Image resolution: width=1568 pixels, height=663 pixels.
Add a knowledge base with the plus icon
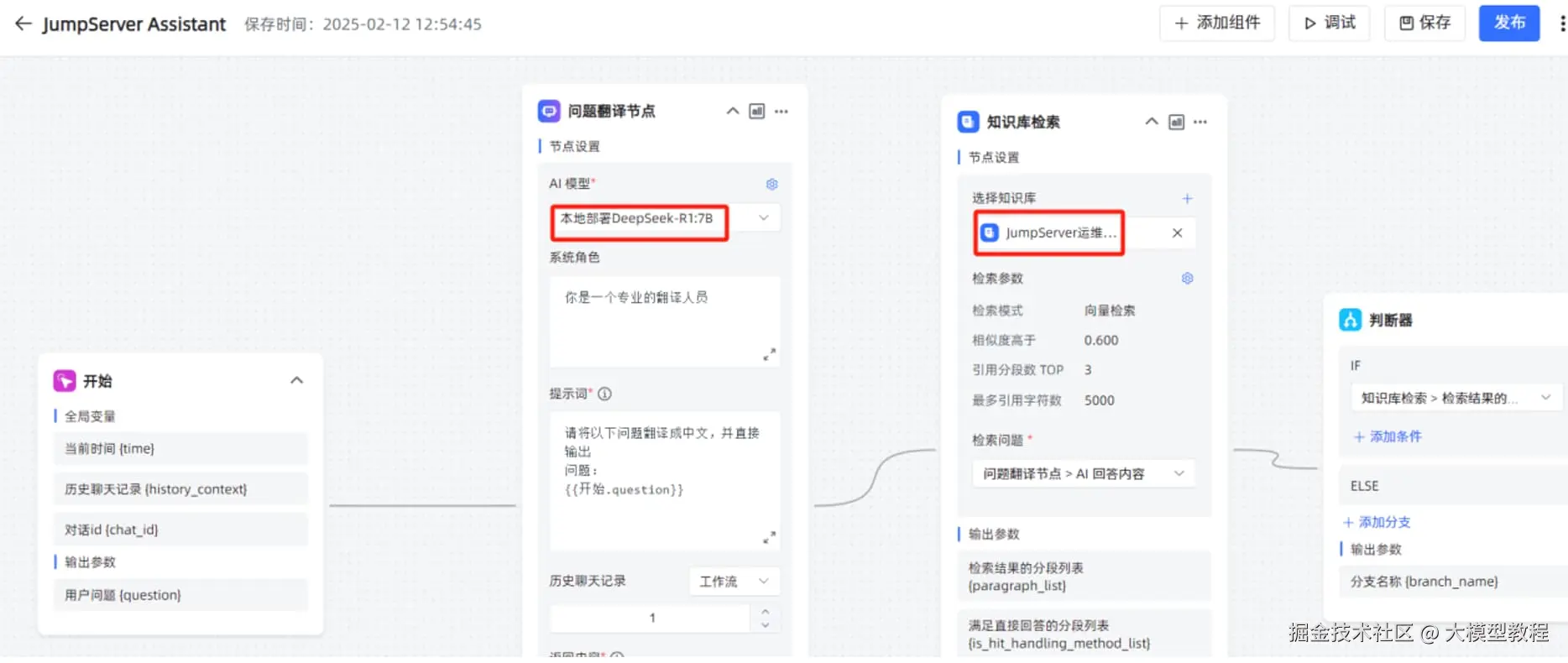tap(1187, 198)
